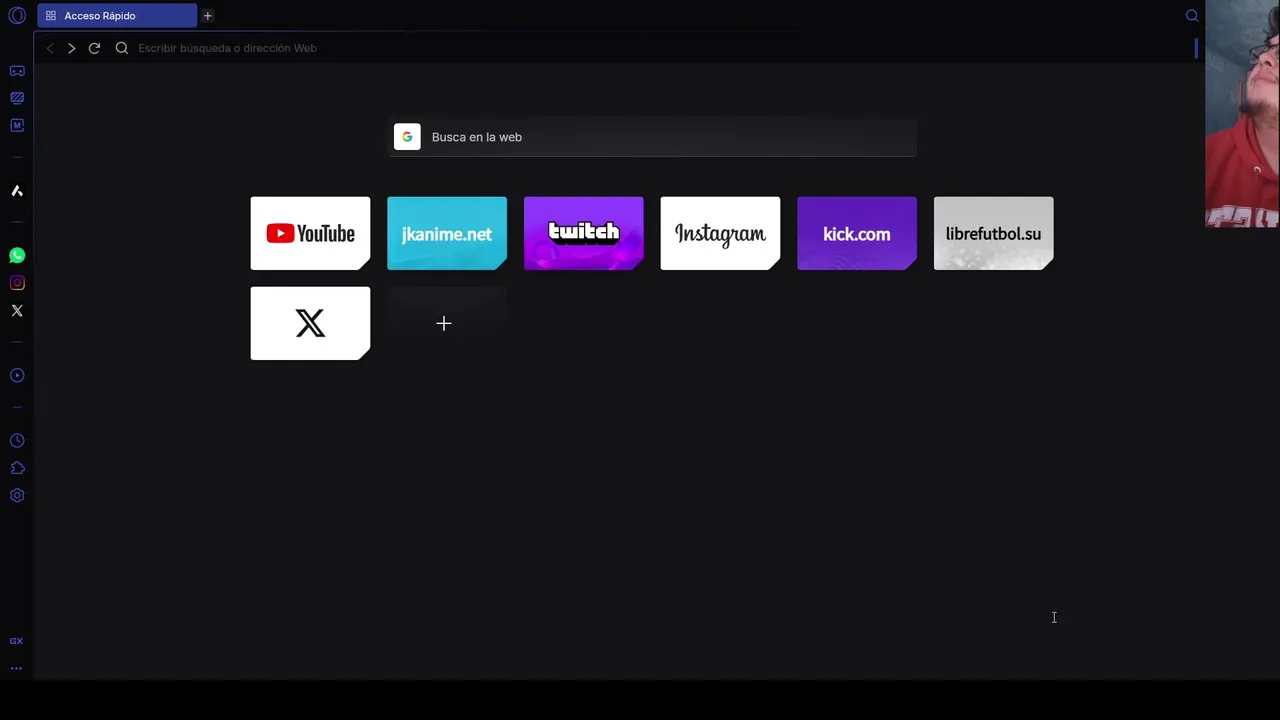Open the GX Mods icon in sidebar
The height and width of the screenshot is (720, 1280).
(17, 125)
